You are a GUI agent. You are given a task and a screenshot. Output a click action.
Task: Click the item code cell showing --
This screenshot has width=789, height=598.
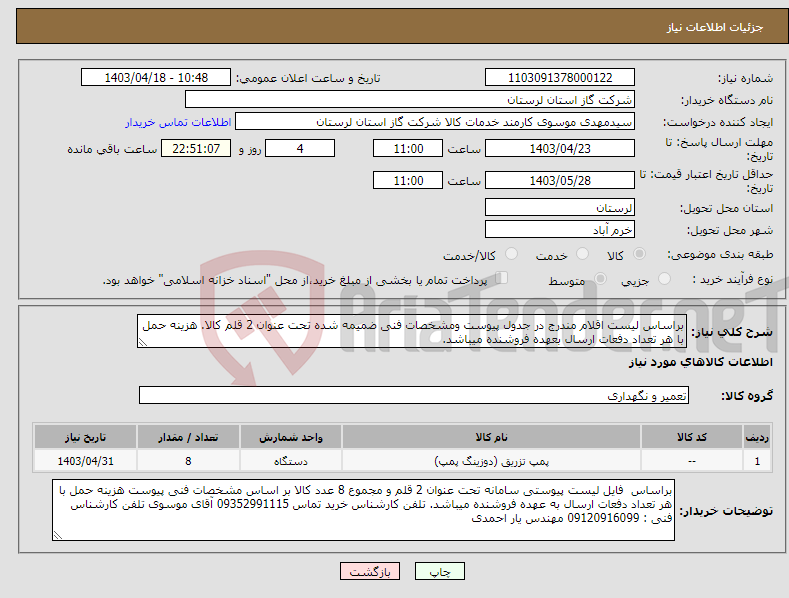[691, 461]
